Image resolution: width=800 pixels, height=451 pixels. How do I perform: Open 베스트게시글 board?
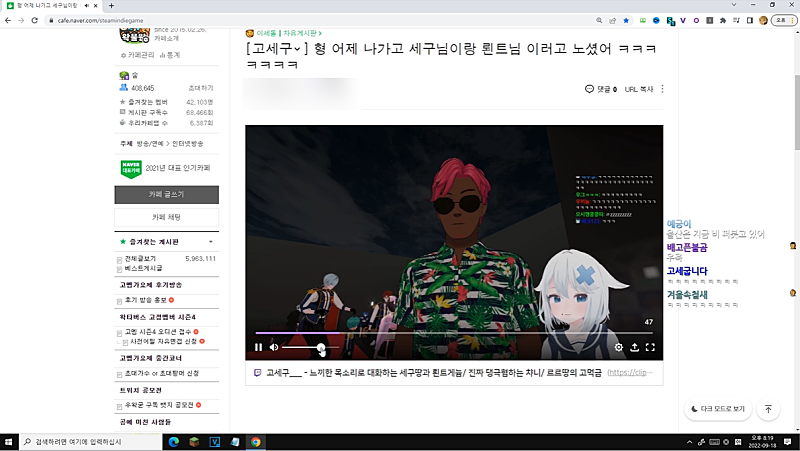coord(143,268)
